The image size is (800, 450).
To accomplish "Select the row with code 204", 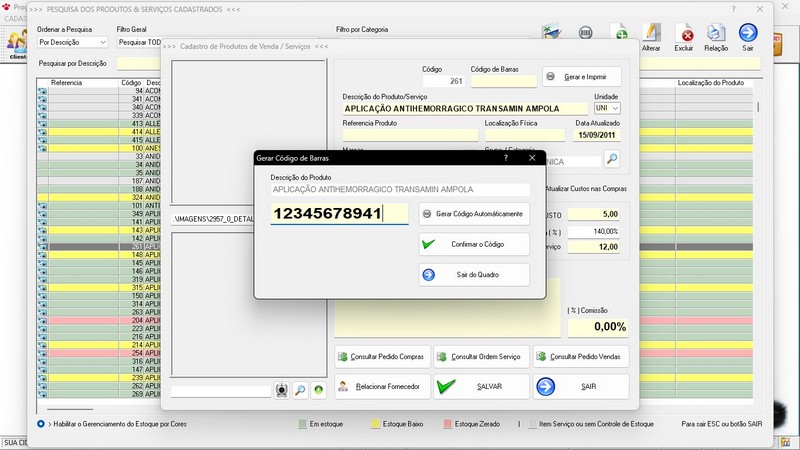I will click(x=99, y=320).
